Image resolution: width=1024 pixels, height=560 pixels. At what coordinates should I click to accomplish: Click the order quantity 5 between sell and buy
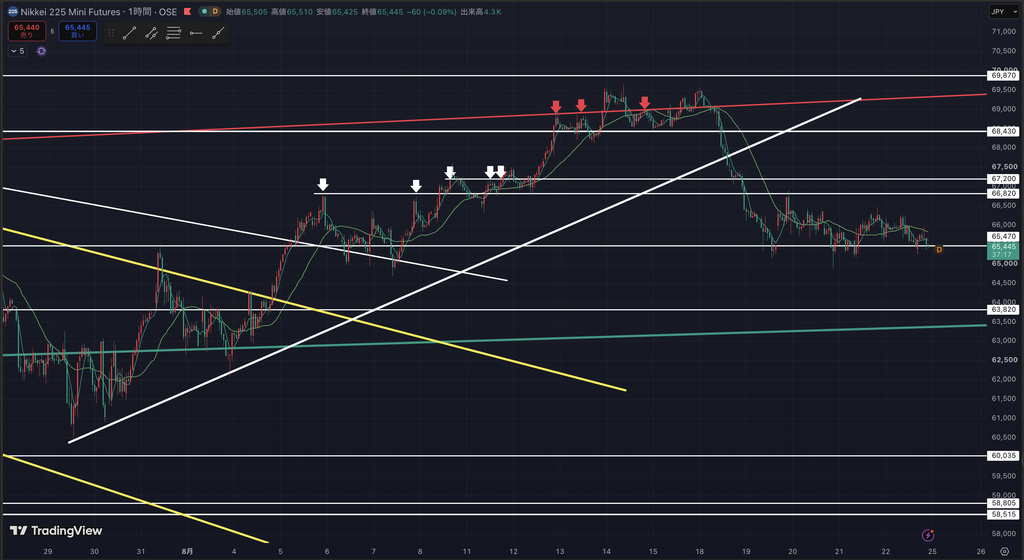[52, 31]
